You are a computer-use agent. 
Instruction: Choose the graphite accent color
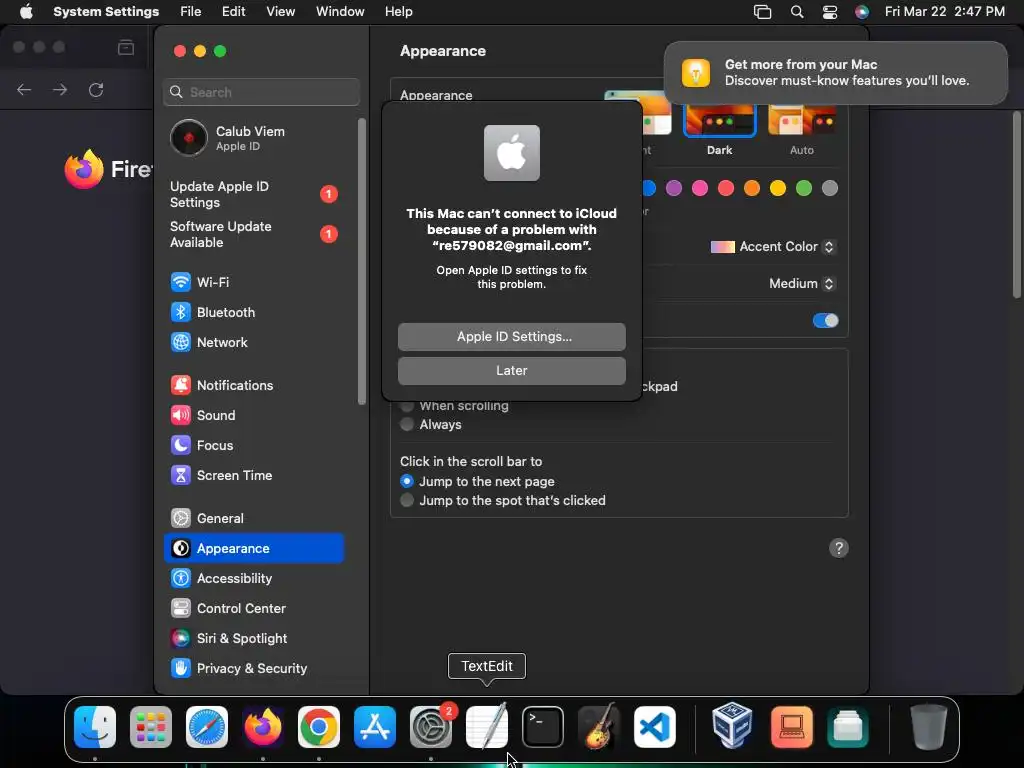[x=829, y=188]
